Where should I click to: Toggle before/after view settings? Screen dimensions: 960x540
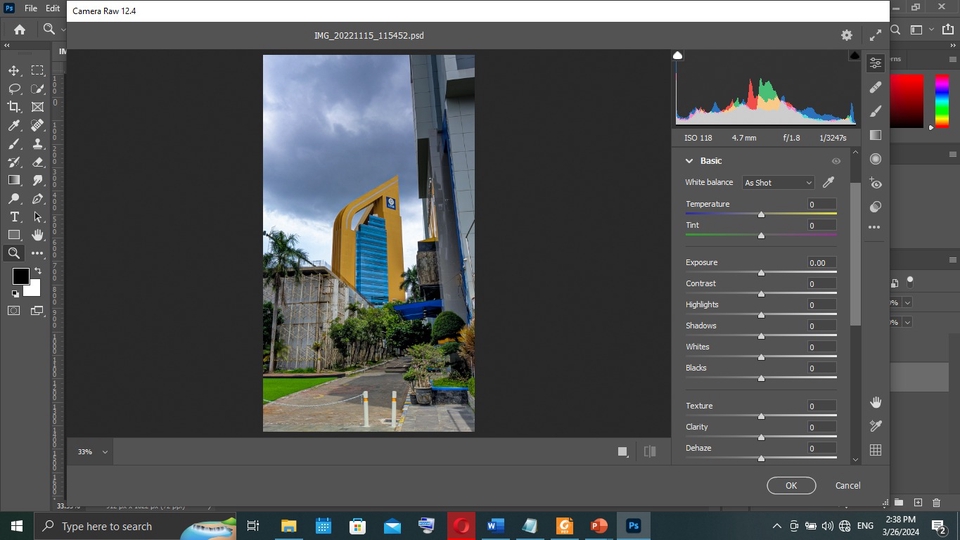[650, 452]
